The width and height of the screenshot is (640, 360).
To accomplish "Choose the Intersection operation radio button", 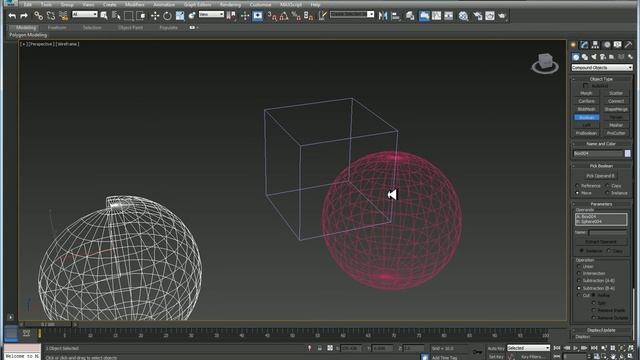I will pyautogui.click(x=579, y=273).
